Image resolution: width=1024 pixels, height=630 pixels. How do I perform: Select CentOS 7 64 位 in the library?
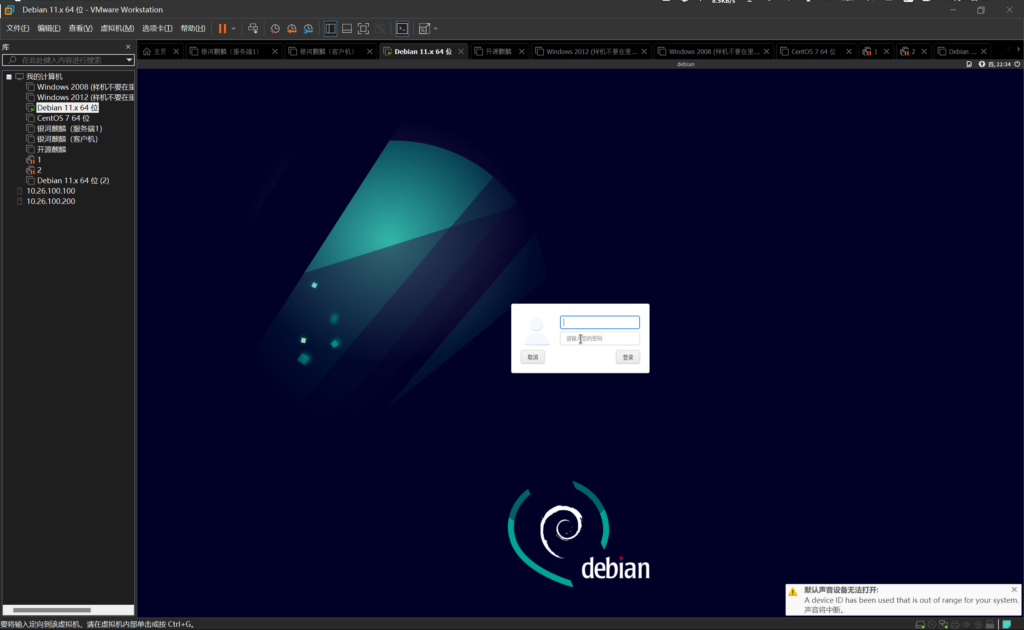[x=62, y=118]
